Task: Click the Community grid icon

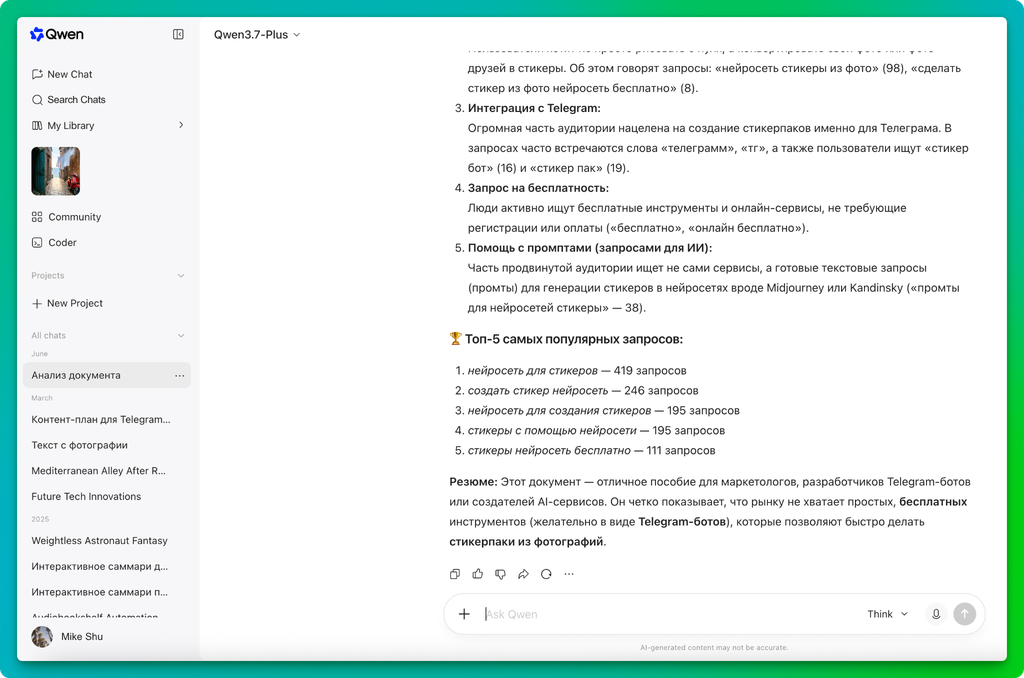Action: tap(37, 217)
